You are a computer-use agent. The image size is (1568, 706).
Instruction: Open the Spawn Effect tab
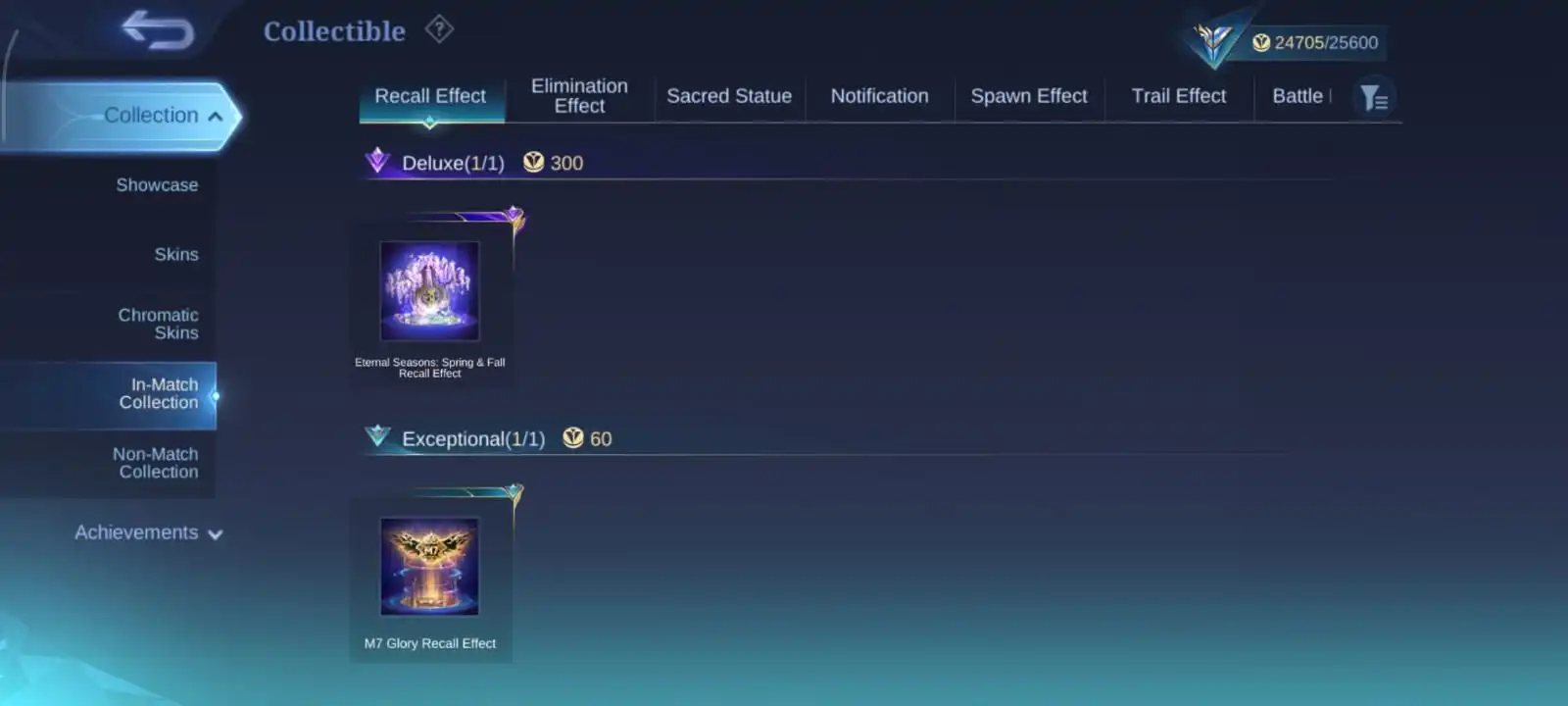coord(1029,96)
